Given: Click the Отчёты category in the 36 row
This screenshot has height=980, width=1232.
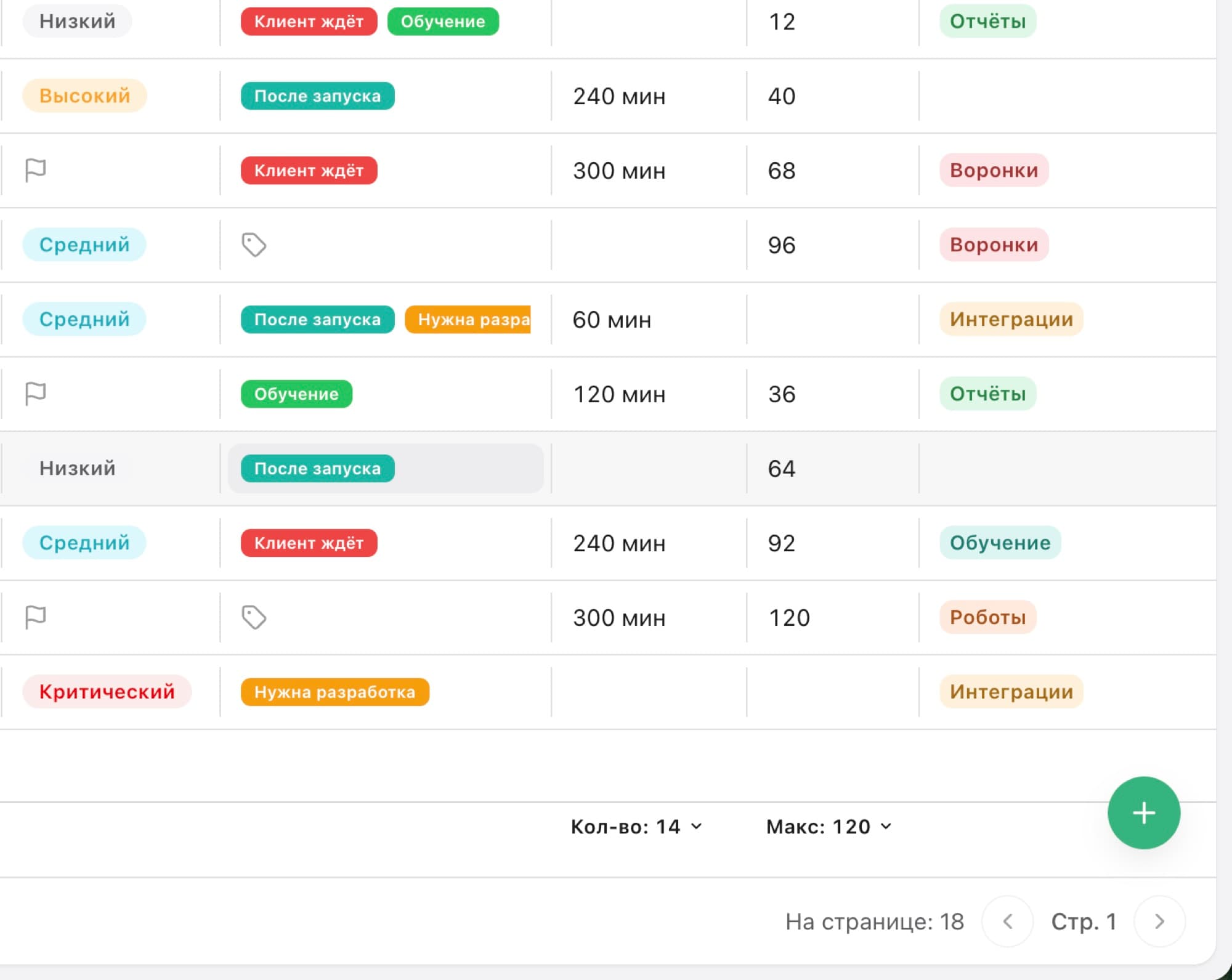Looking at the screenshot, I should pos(987,394).
